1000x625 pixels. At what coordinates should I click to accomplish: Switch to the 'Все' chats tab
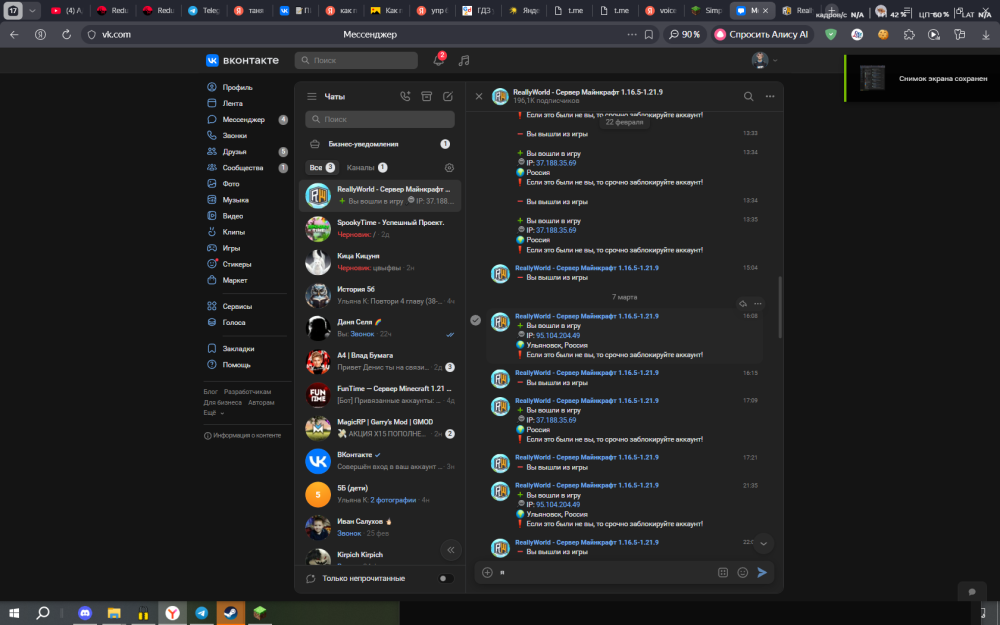[321, 168]
